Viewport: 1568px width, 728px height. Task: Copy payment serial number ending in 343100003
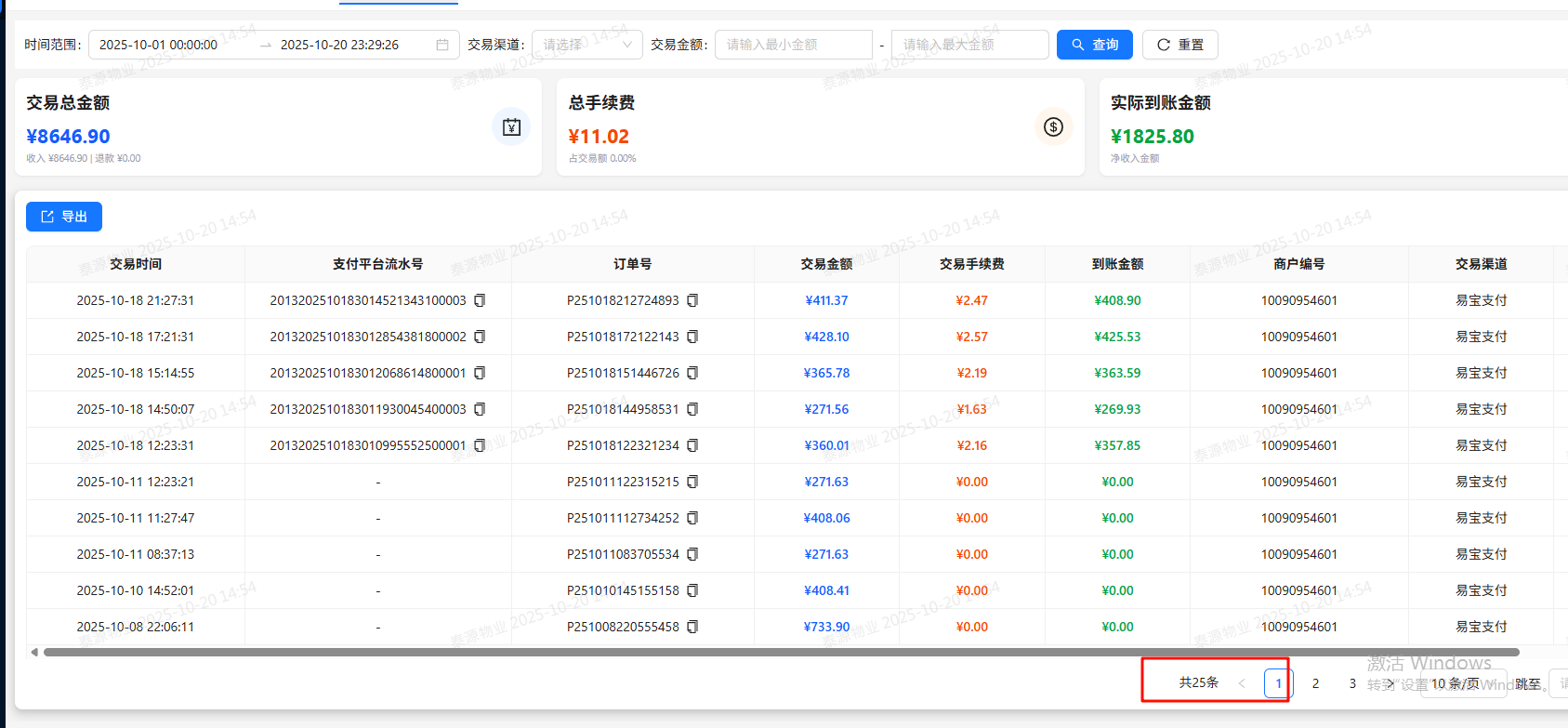pyautogui.click(x=480, y=300)
